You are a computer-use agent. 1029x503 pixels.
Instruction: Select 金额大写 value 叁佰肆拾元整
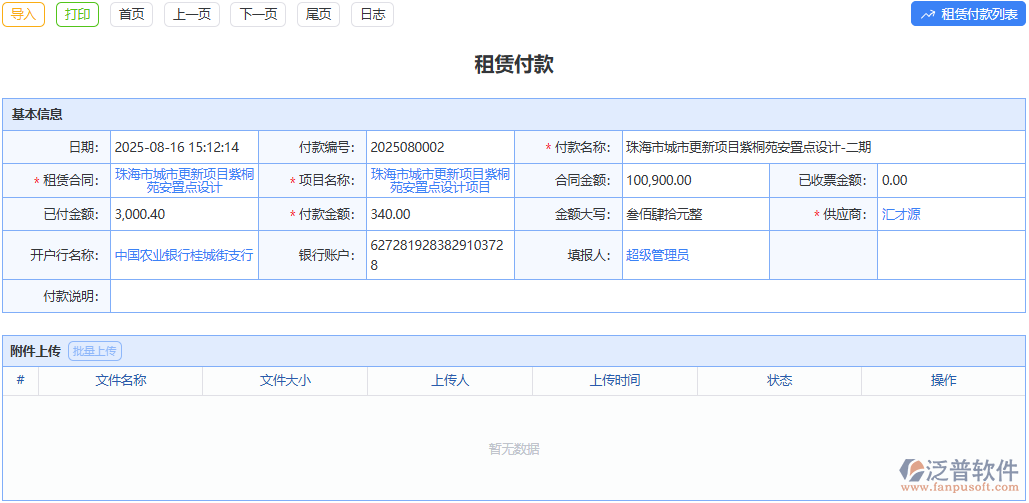pyautogui.click(x=664, y=214)
